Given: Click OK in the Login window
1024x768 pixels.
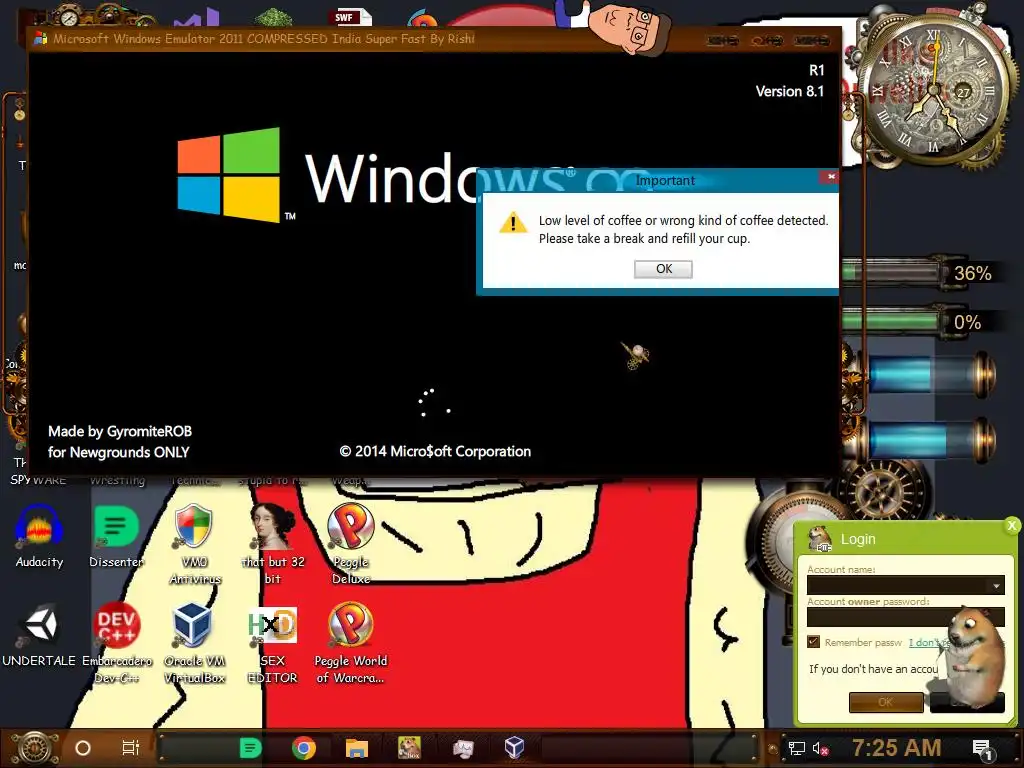Looking at the screenshot, I should pos(886,702).
